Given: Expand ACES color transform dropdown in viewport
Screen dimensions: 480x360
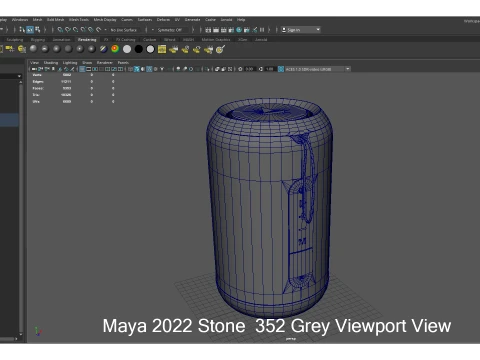Looking at the screenshot, I should (348, 69).
